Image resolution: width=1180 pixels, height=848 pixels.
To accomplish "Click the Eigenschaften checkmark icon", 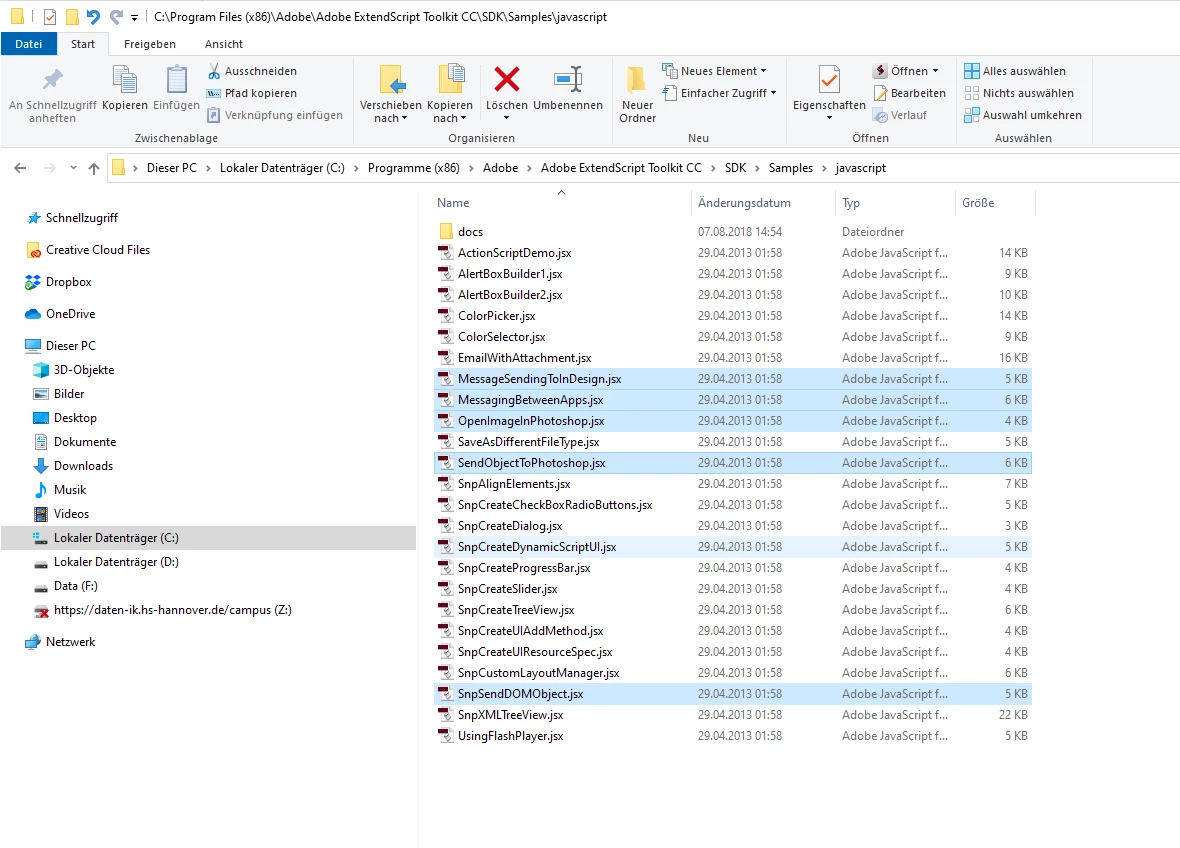I will pyautogui.click(x=829, y=79).
